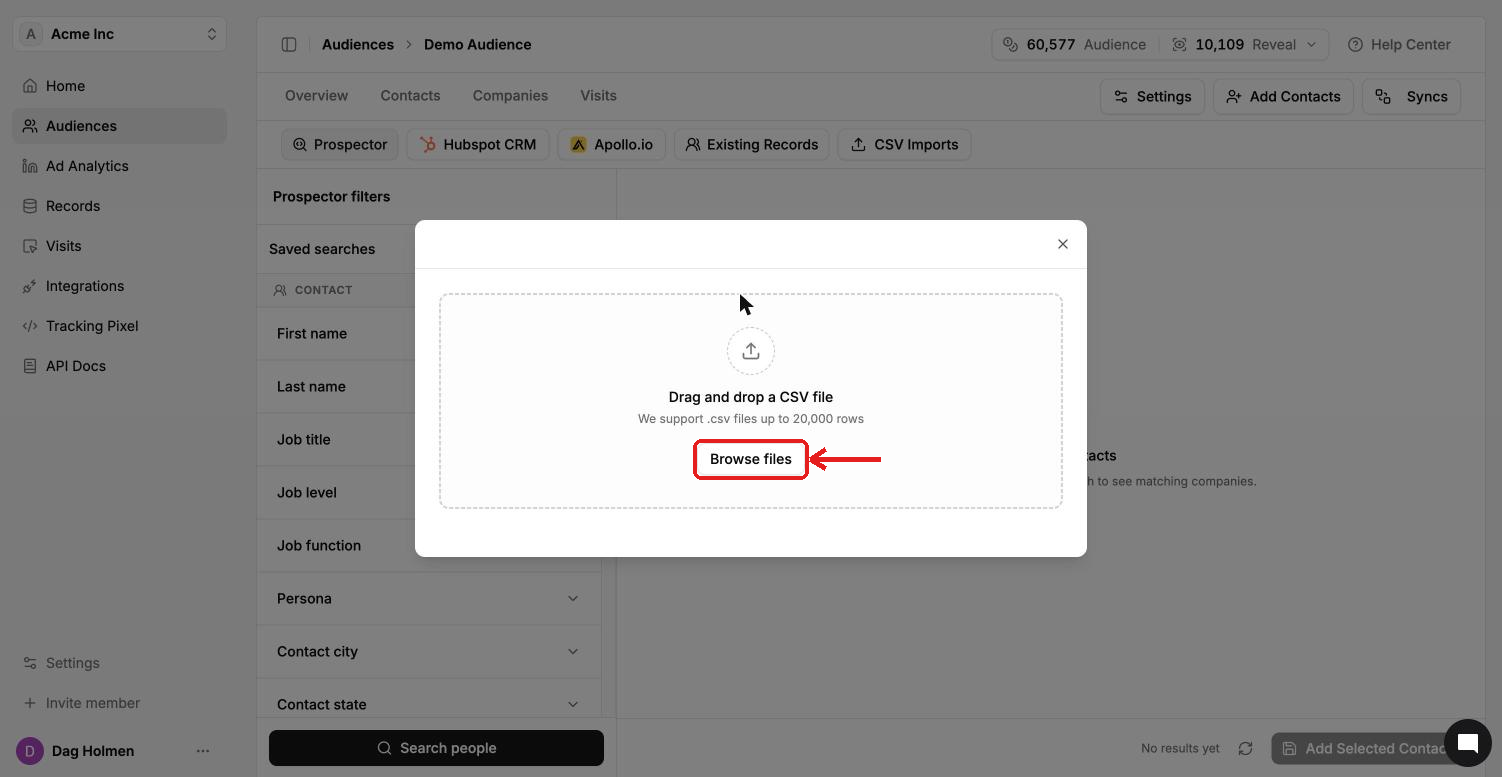
Task: Switch to the Visits tab
Action: [x=598, y=96]
